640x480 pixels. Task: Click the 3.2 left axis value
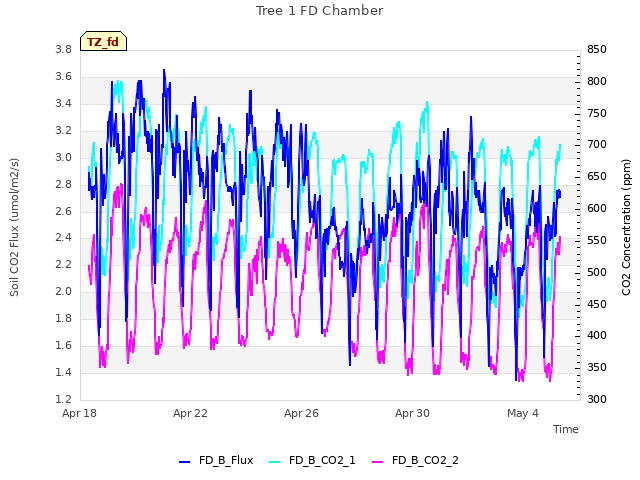(64, 131)
